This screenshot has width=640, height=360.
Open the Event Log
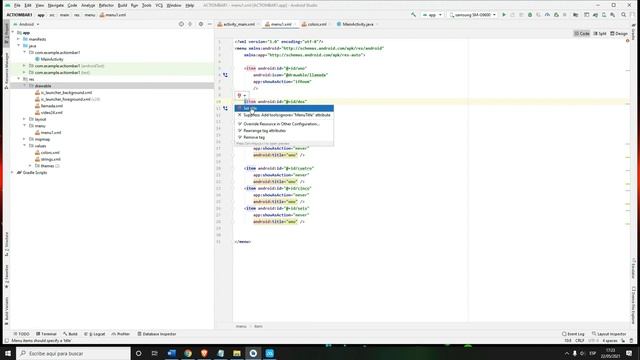[573, 334]
